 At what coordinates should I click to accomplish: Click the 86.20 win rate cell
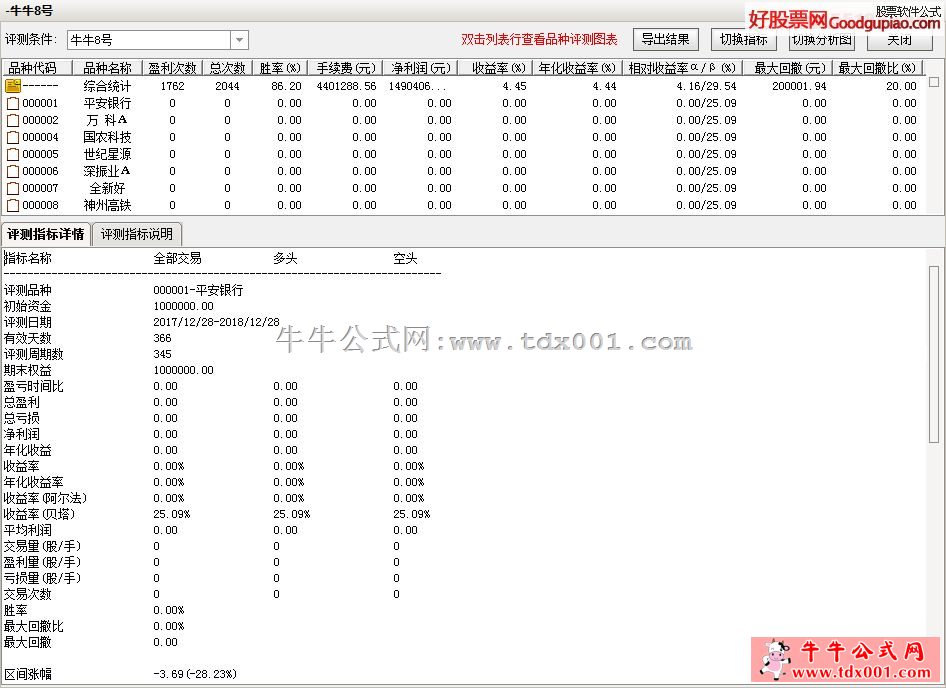286,86
